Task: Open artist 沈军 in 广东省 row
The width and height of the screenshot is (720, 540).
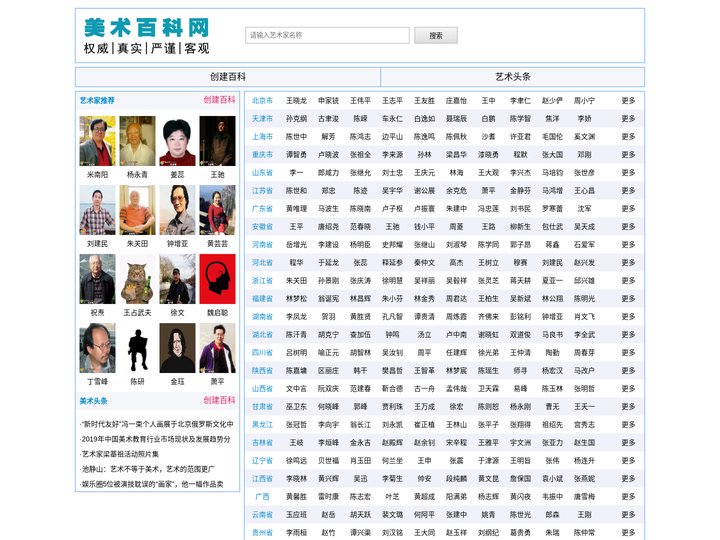Action: point(584,208)
